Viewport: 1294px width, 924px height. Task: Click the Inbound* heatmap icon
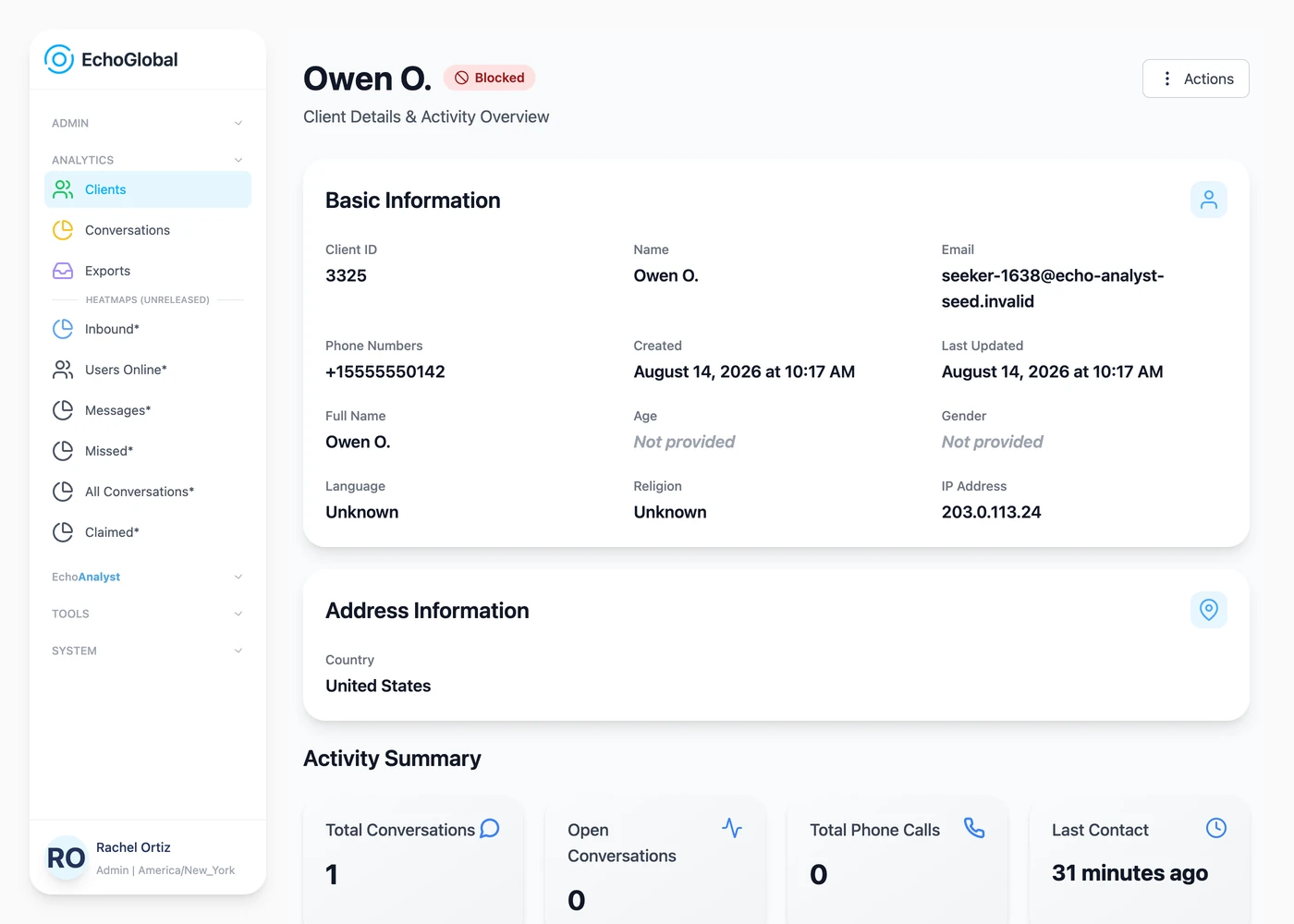click(x=63, y=329)
